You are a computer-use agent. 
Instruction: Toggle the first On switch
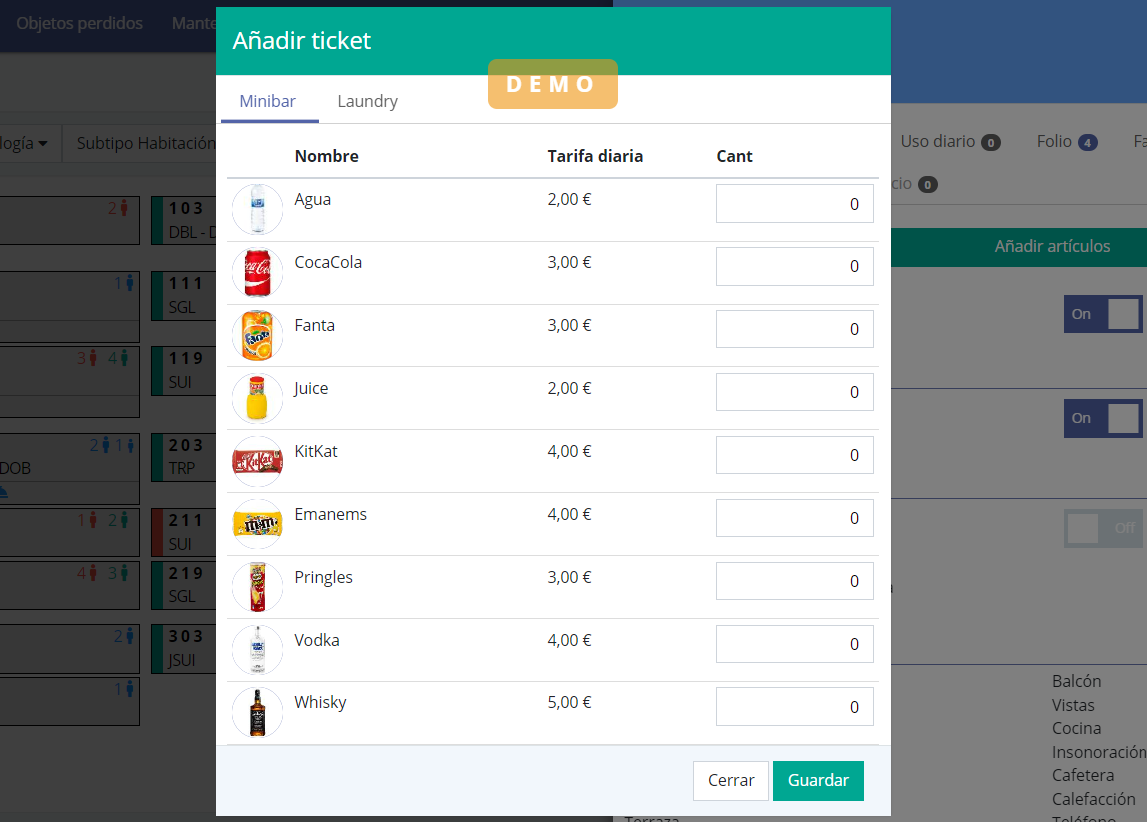(1102, 314)
